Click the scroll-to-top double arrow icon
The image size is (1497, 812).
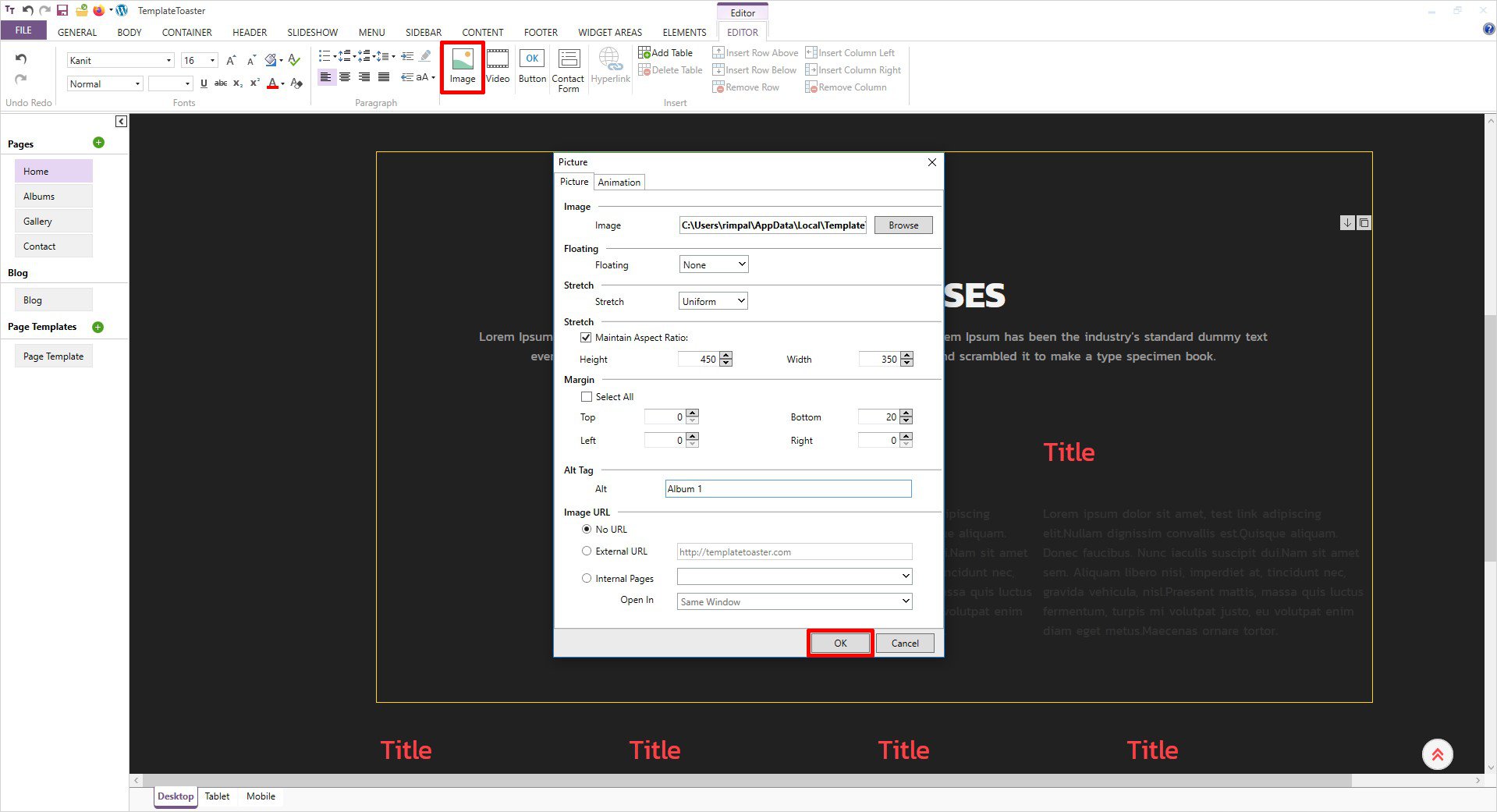(1437, 754)
